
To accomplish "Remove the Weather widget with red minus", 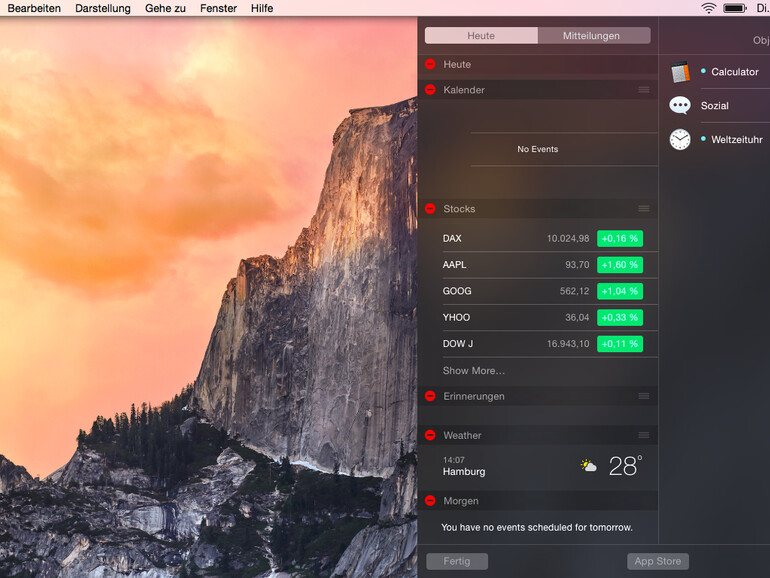I will pyautogui.click(x=430, y=435).
